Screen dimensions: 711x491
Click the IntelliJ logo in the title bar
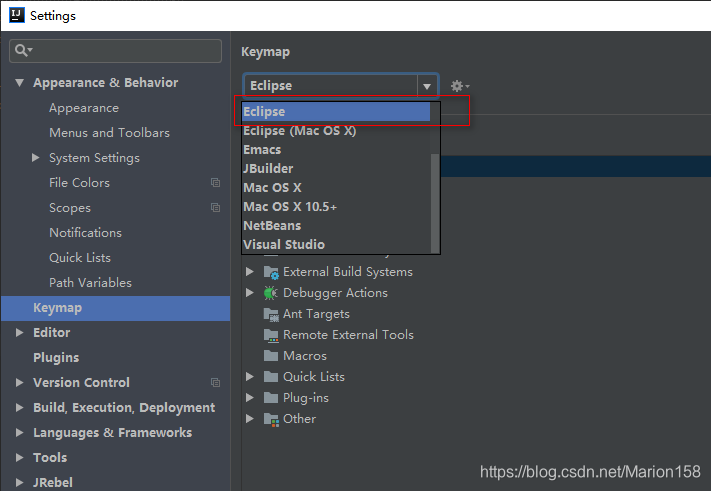(17, 15)
